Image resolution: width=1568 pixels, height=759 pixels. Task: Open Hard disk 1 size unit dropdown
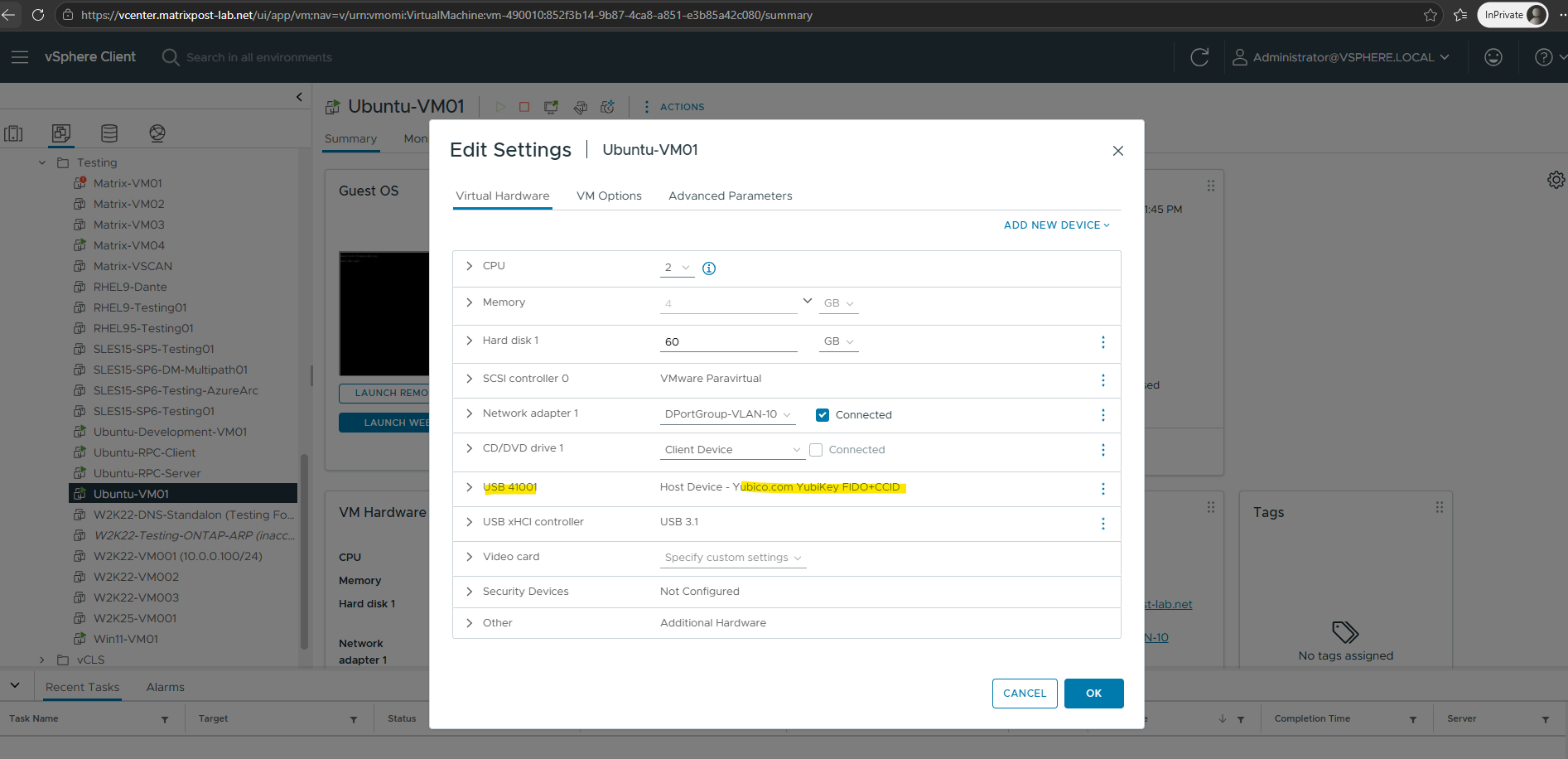[838, 341]
